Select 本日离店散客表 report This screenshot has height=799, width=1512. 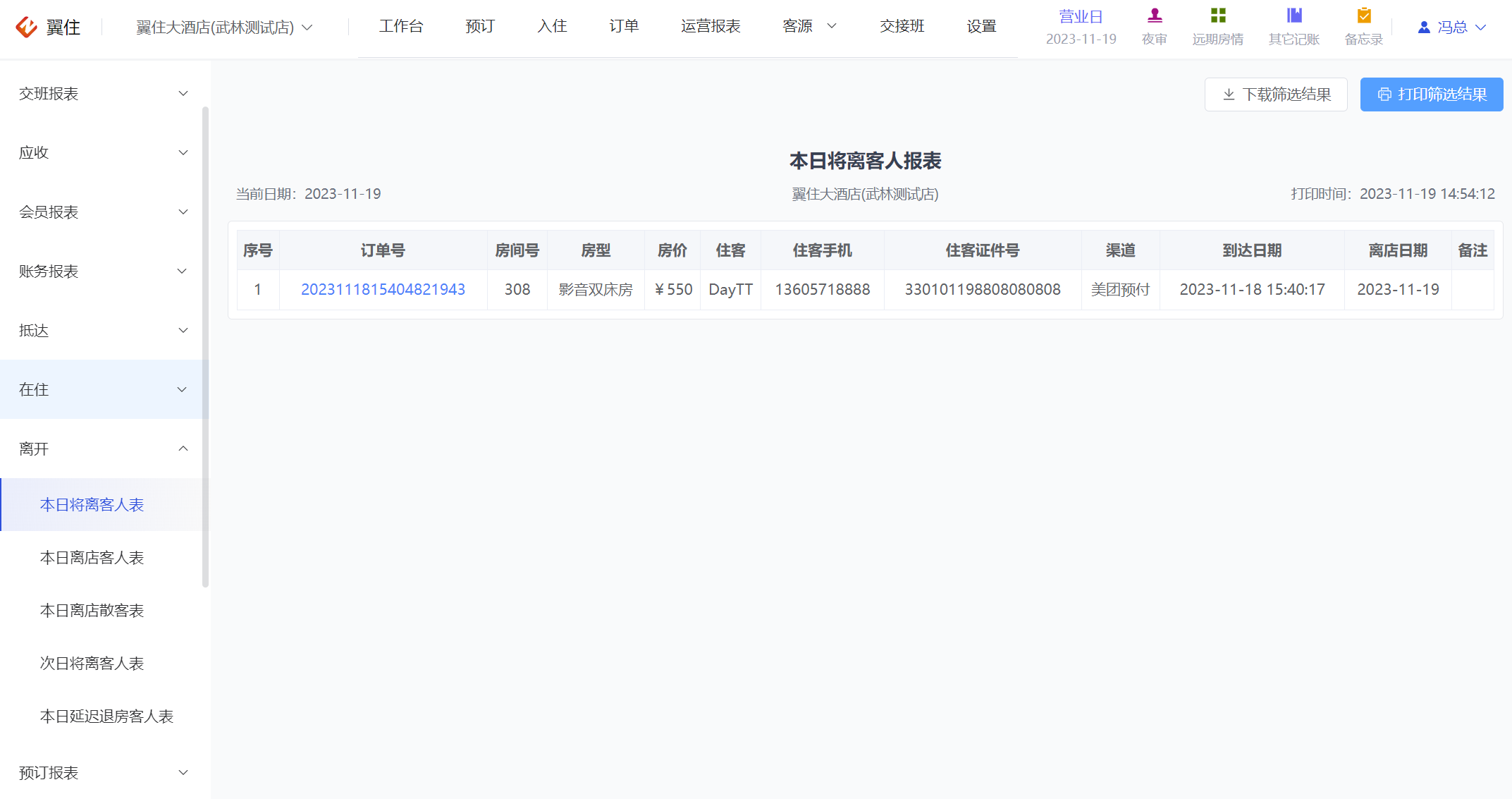pos(104,611)
